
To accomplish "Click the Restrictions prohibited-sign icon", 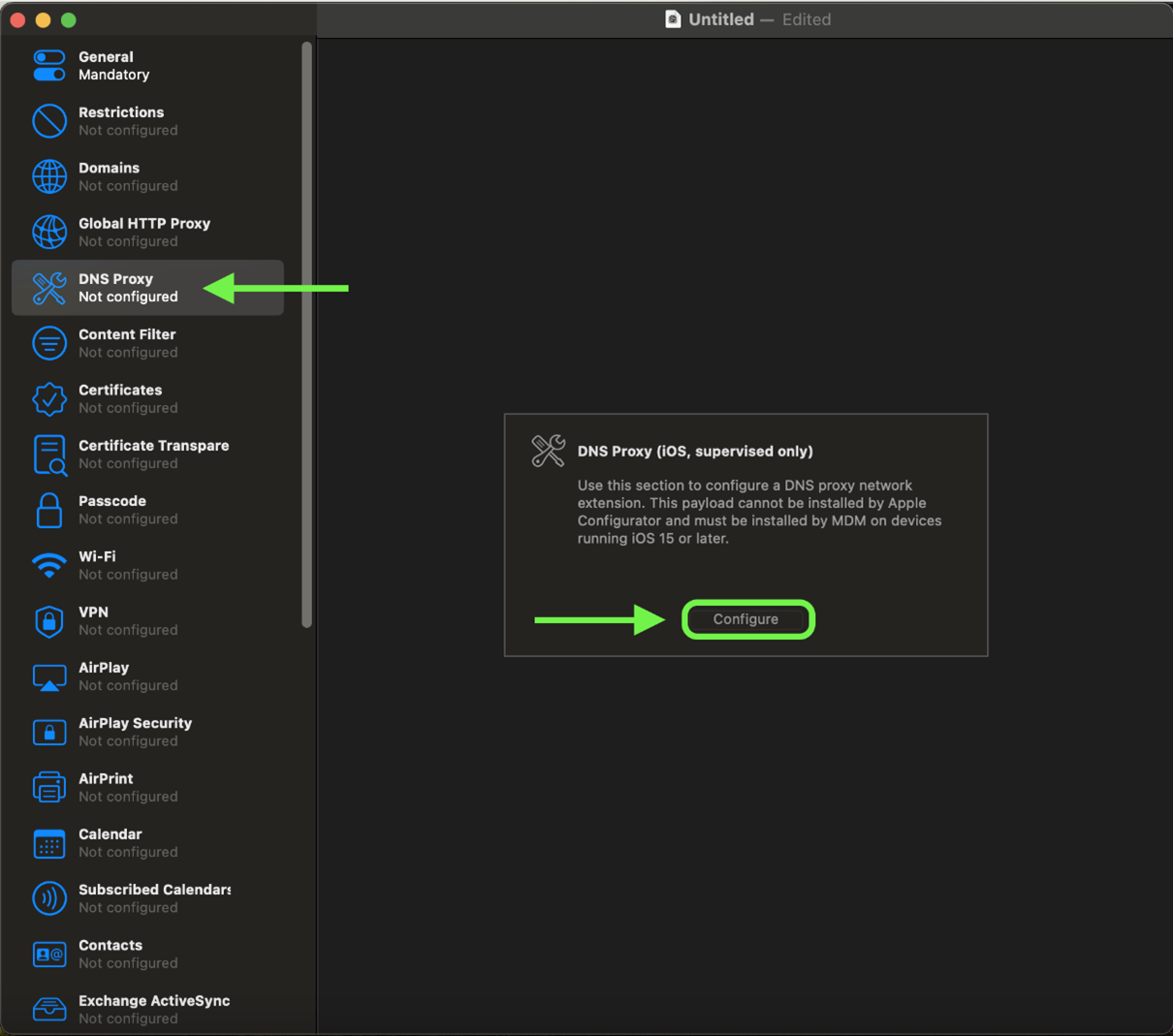I will click(x=49, y=121).
